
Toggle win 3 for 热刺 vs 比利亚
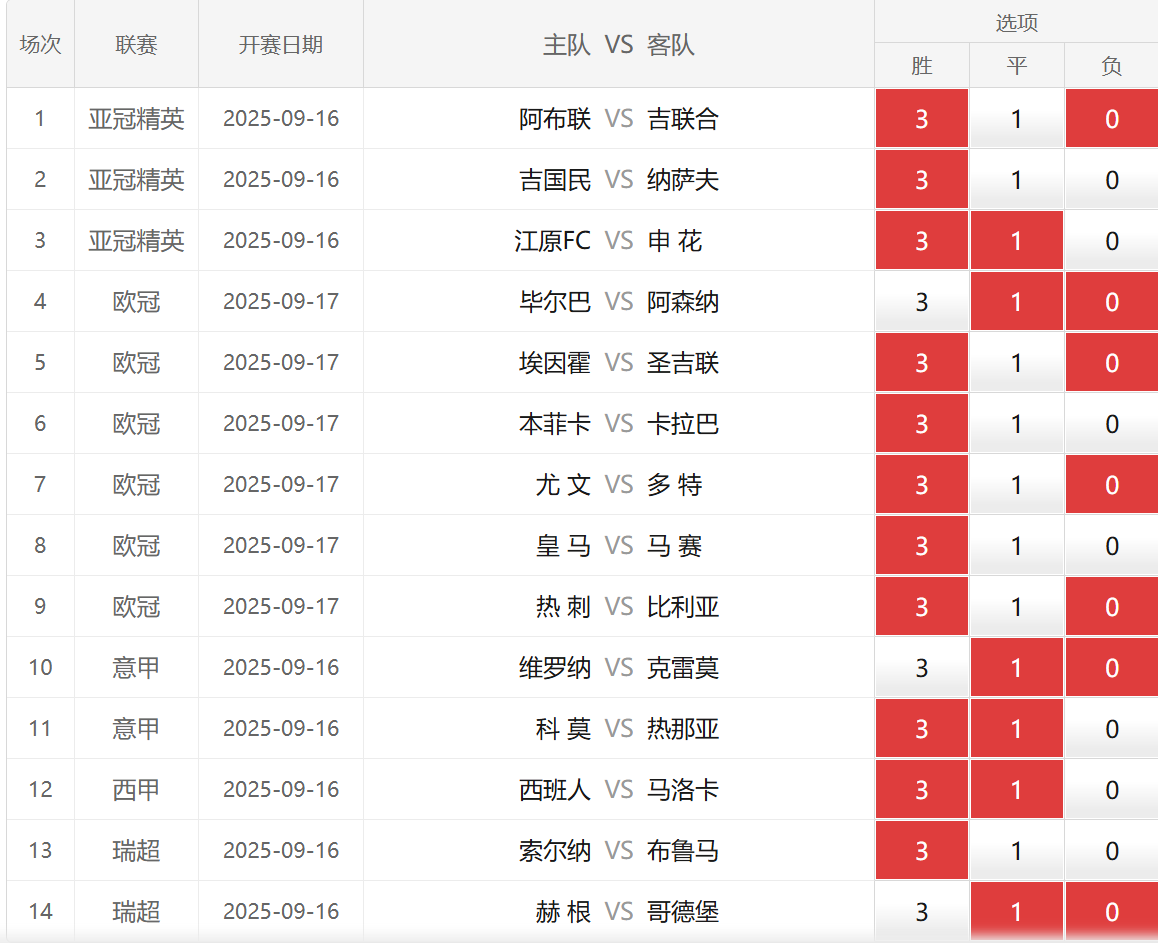[922, 606]
